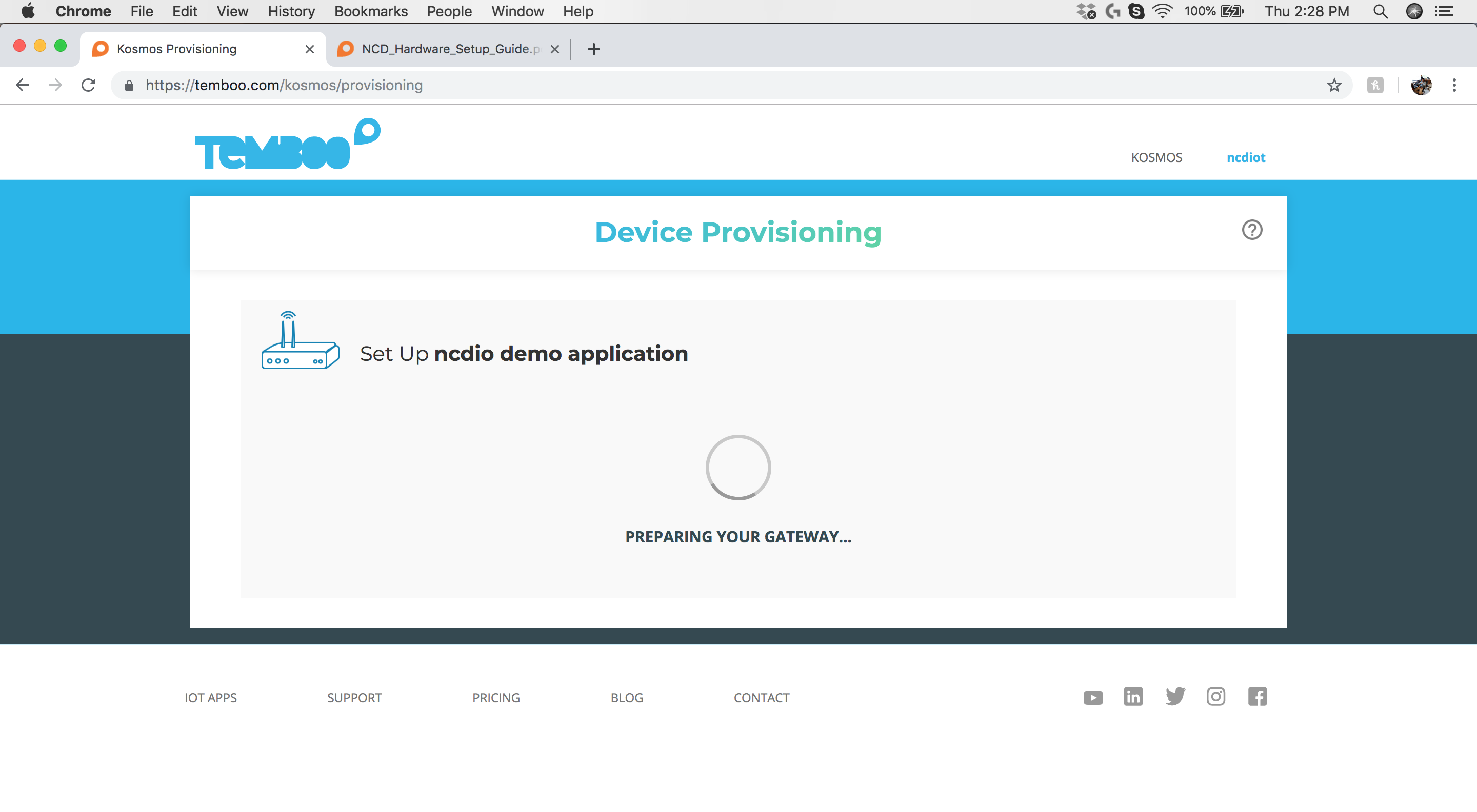Open the battery status menu
1477x812 pixels.
(x=1214, y=11)
